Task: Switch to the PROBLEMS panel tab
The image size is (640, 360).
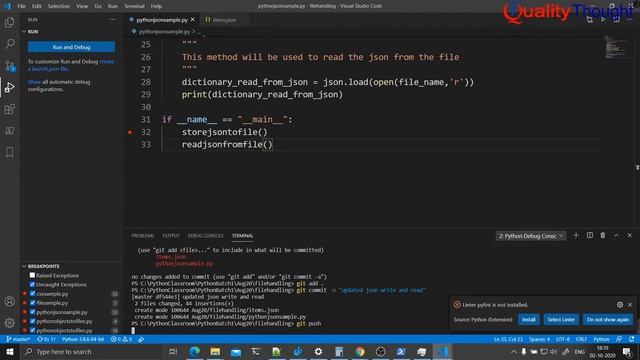Action: click(x=143, y=236)
